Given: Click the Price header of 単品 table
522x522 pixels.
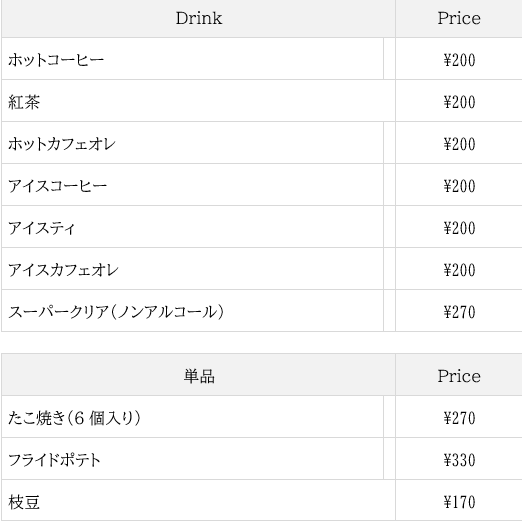Looking at the screenshot, I should 459,376.
